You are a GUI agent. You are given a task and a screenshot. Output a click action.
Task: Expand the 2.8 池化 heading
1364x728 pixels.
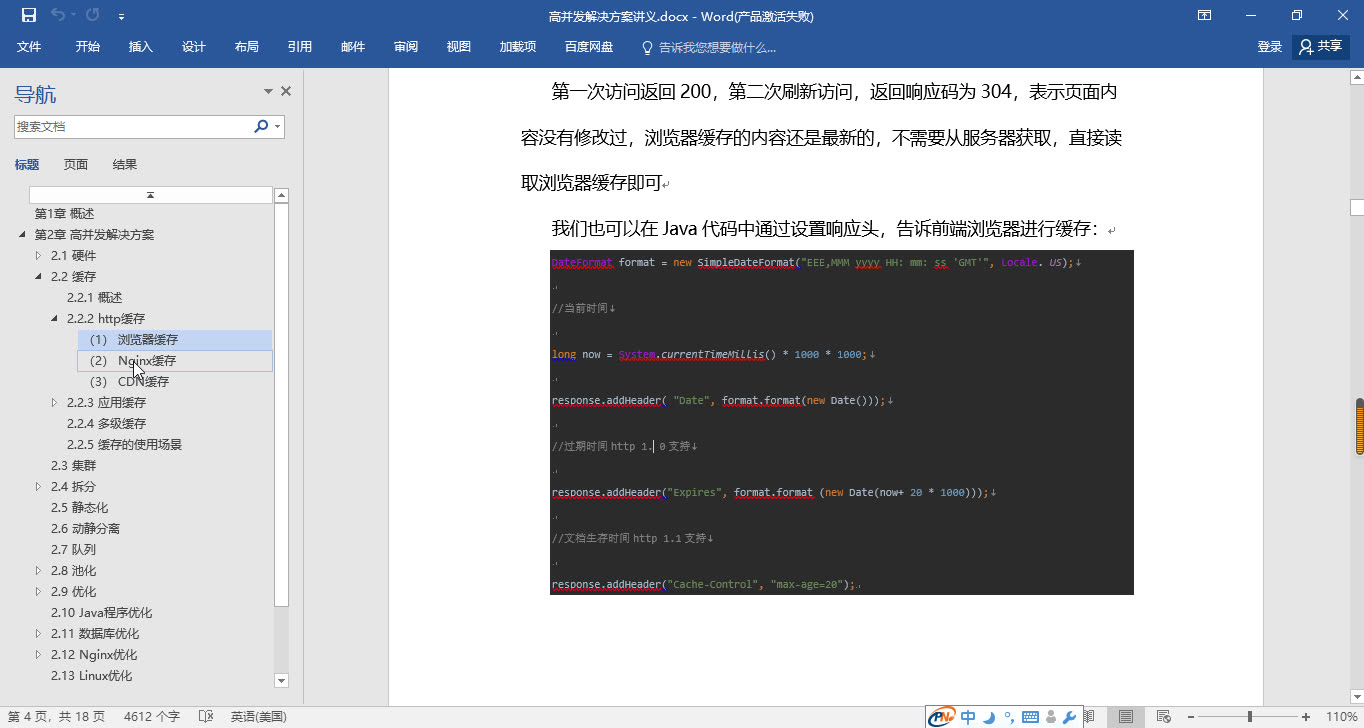[39, 571]
